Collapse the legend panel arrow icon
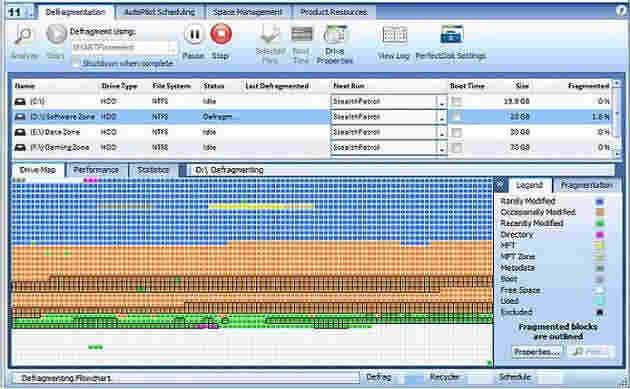 point(500,185)
